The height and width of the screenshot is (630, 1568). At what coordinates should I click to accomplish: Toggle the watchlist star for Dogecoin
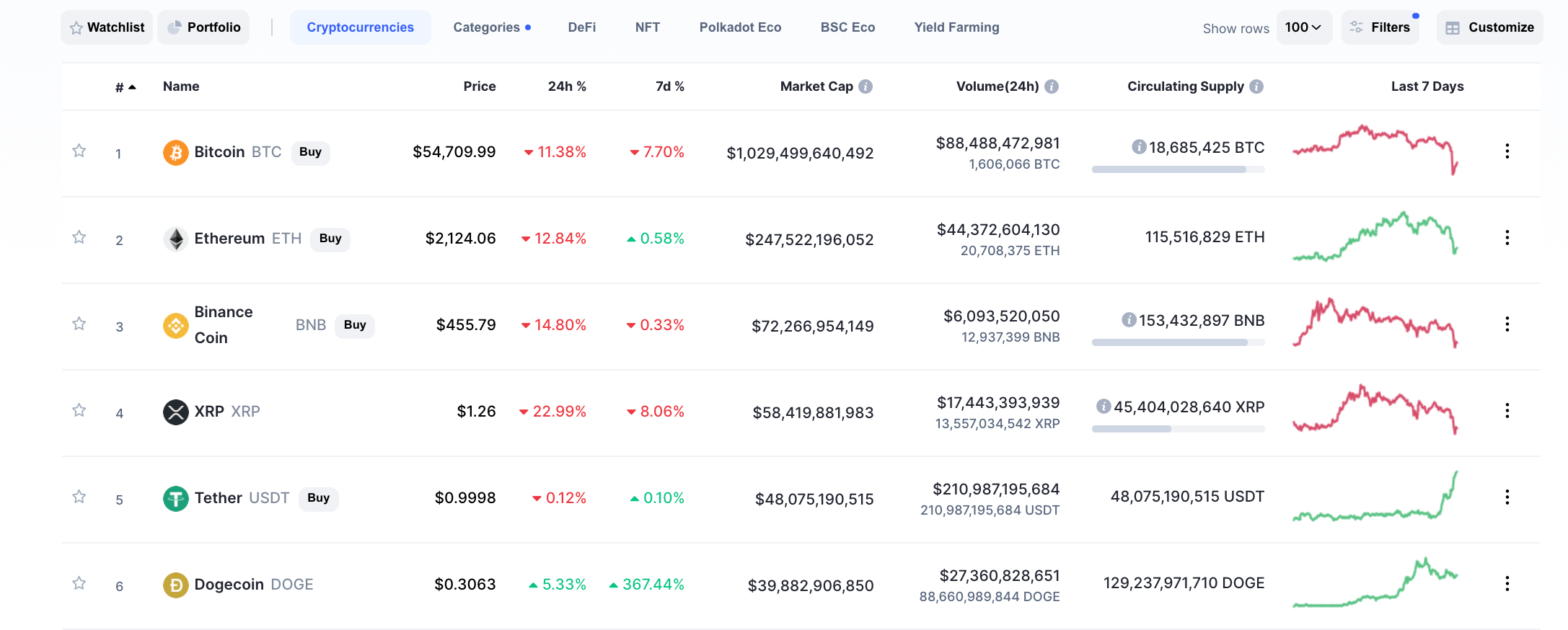pos(79,583)
